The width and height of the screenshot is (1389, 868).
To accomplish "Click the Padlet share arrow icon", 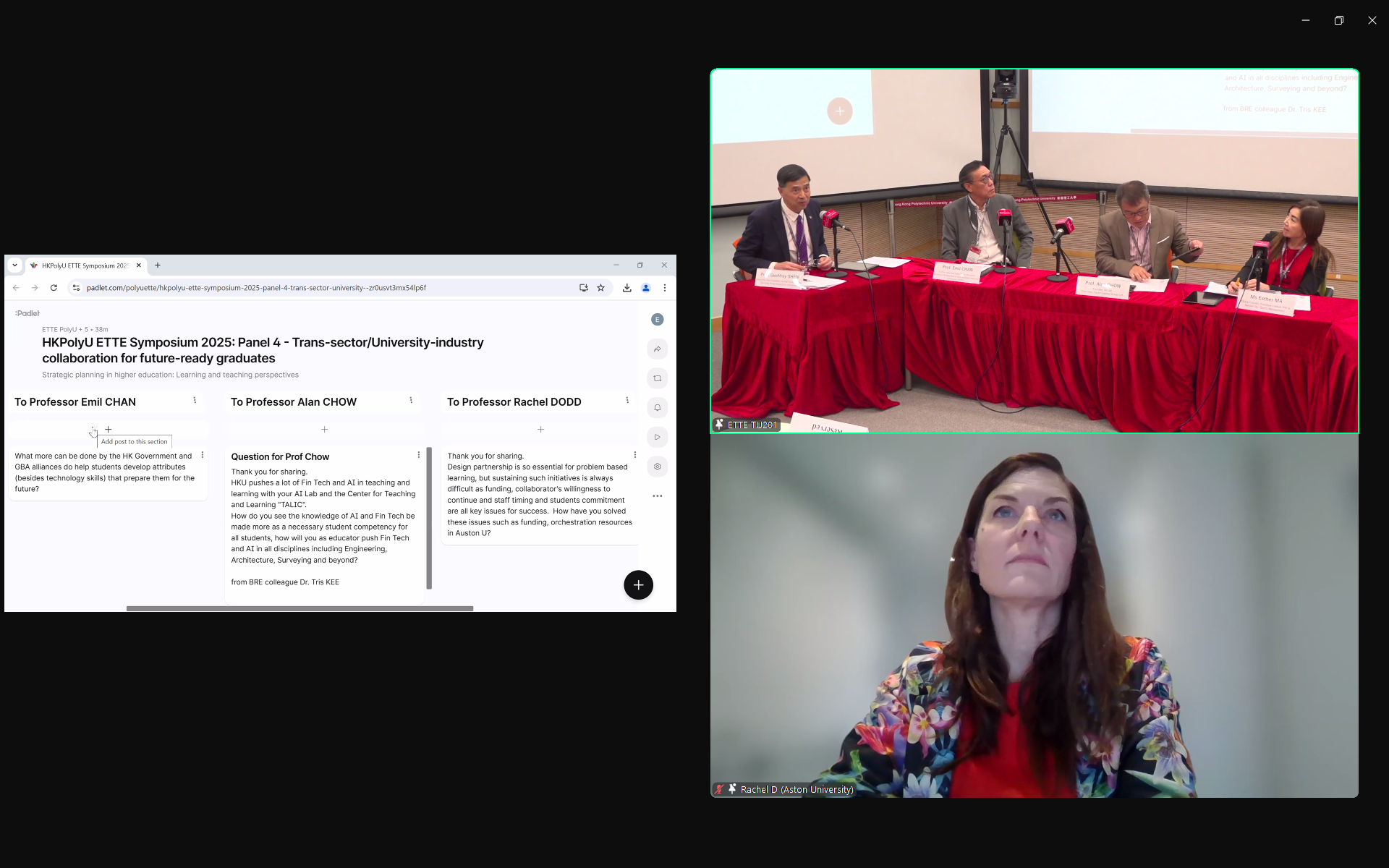I will [x=657, y=349].
